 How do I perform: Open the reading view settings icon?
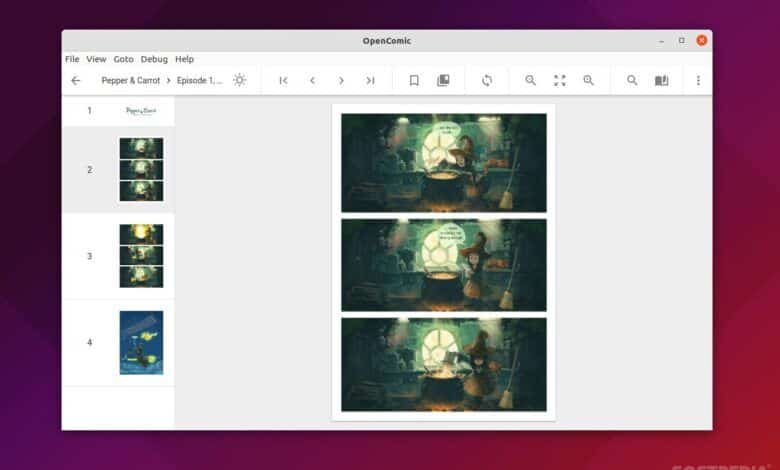(x=662, y=81)
